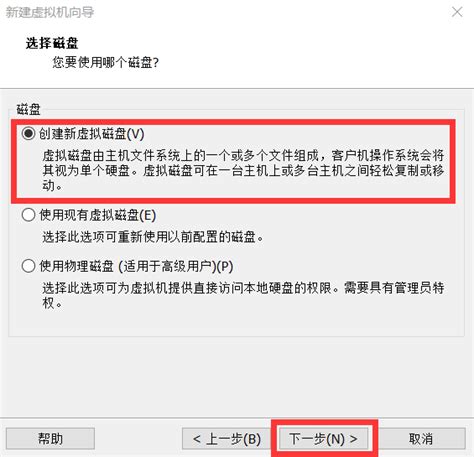Click the 您要使用哪个磁盘? subtitle

pyautogui.click(x=106, y=62)
